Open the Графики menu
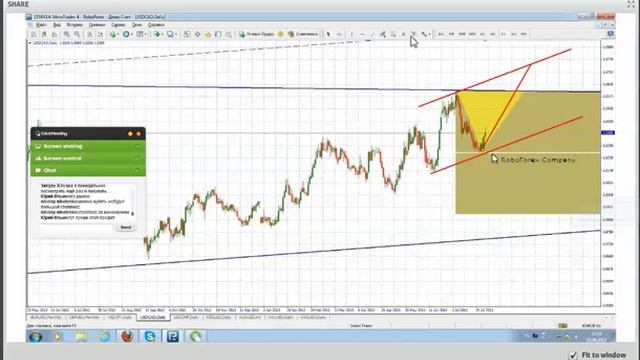This screenshot has width=640, height=360. pos(97,25)
